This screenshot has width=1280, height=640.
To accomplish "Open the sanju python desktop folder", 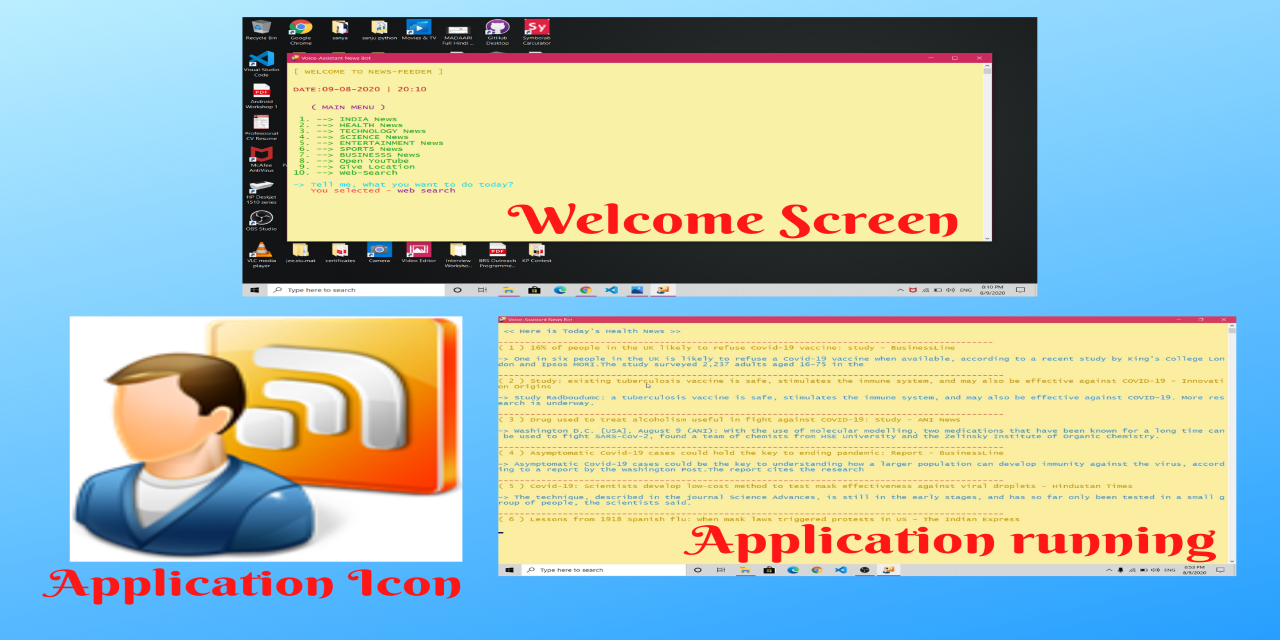I will pyautogui.click(x=379, y=31).
